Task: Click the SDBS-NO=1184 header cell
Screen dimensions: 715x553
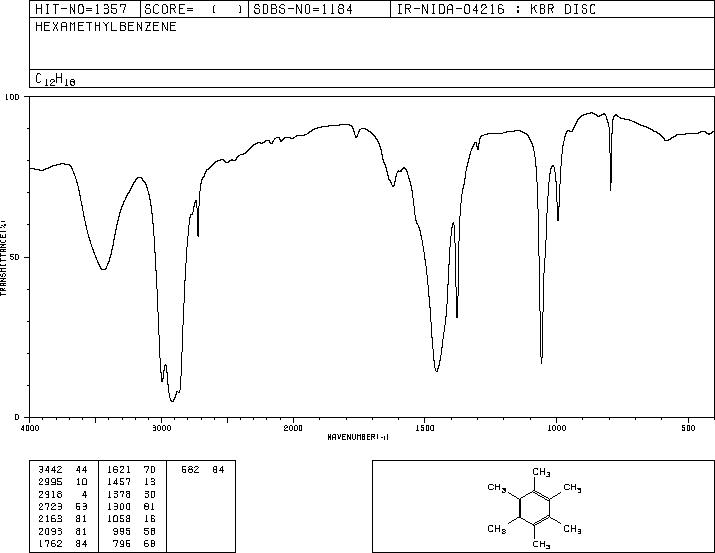Action: 319,9
